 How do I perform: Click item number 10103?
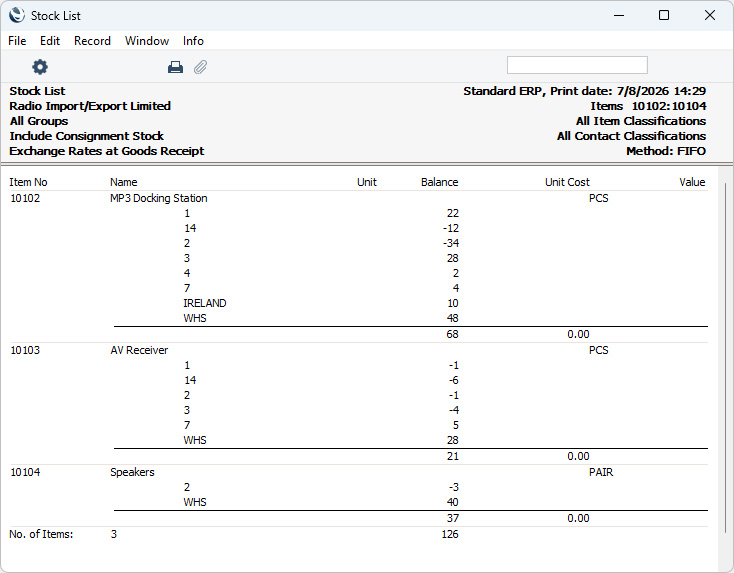pos(25,350)
